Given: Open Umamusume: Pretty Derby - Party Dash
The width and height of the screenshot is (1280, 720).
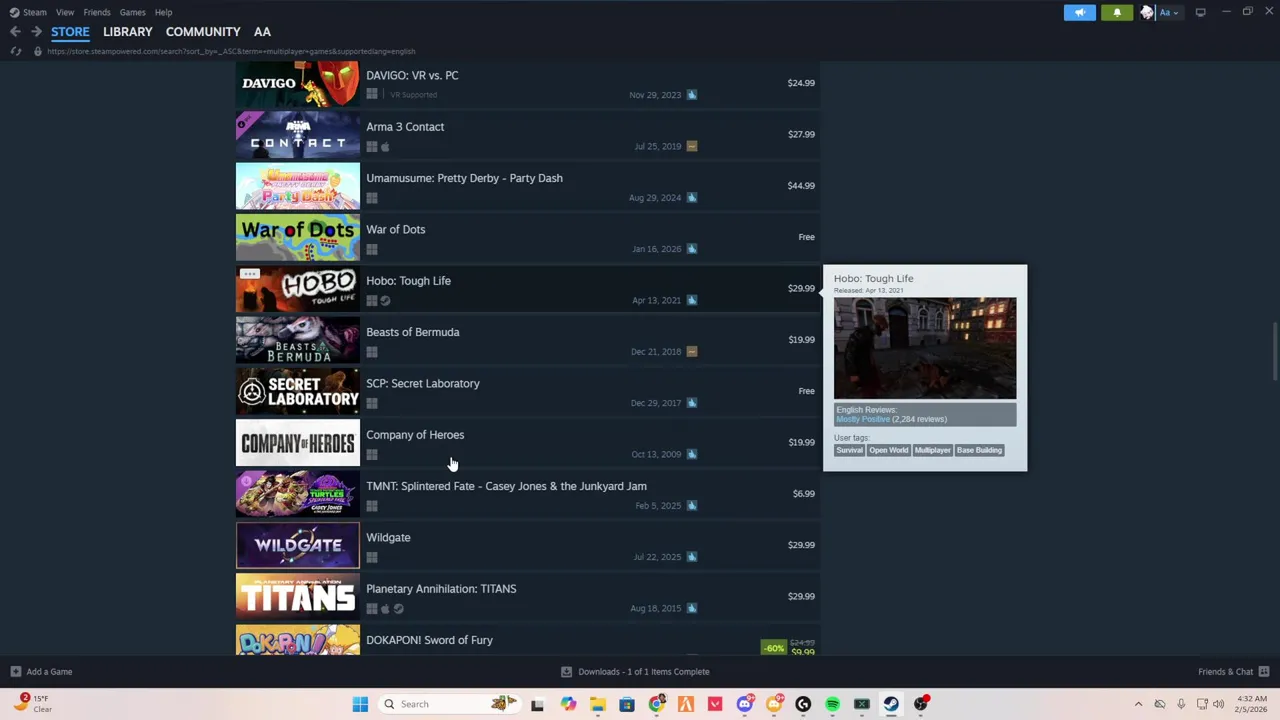Looking at the screenshot, I should 528,186.
